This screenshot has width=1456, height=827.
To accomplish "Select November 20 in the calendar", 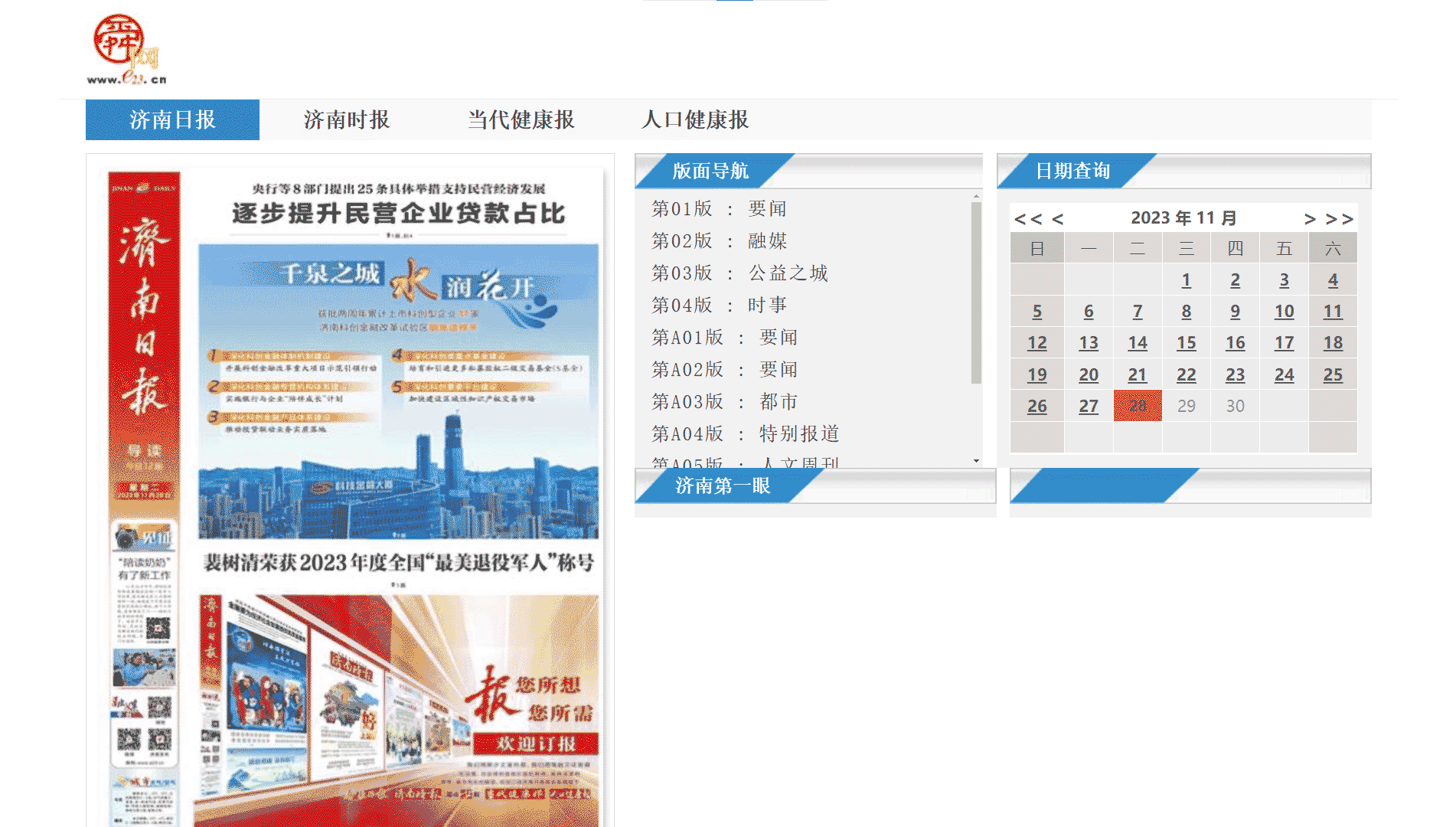I will pos(1089,375).
